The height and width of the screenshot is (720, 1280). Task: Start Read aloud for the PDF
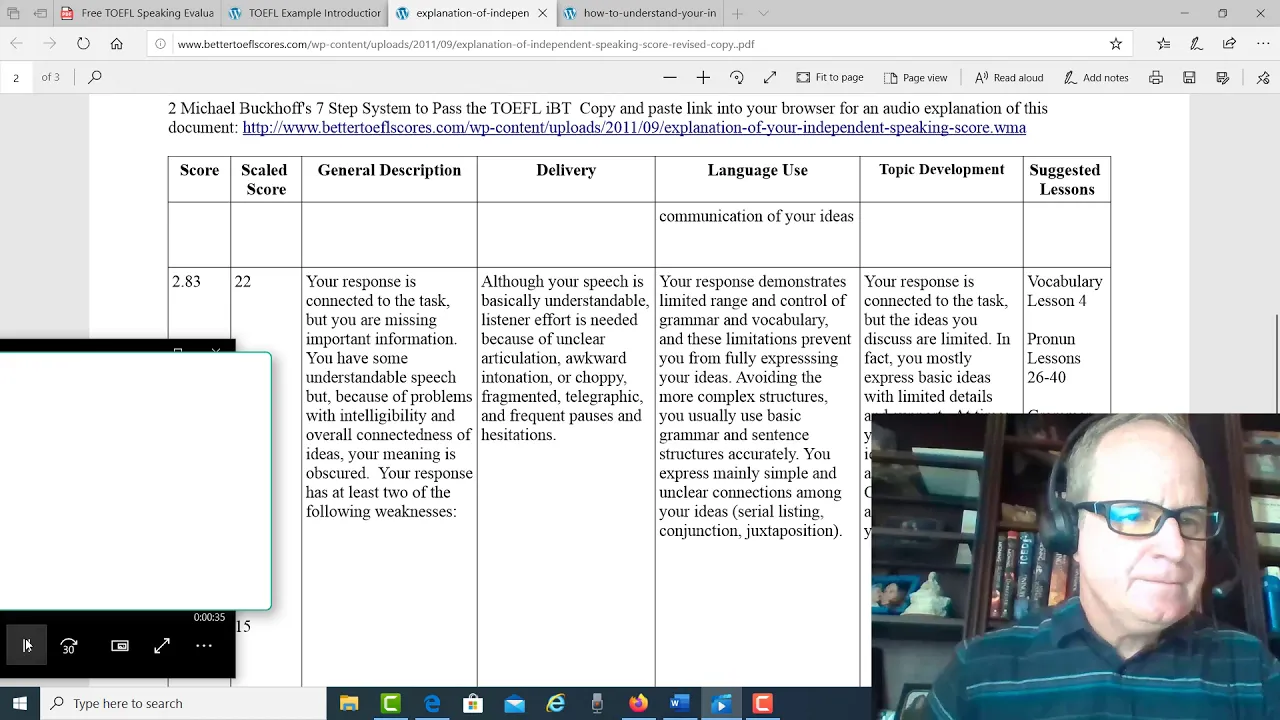tap(1009, 77)
